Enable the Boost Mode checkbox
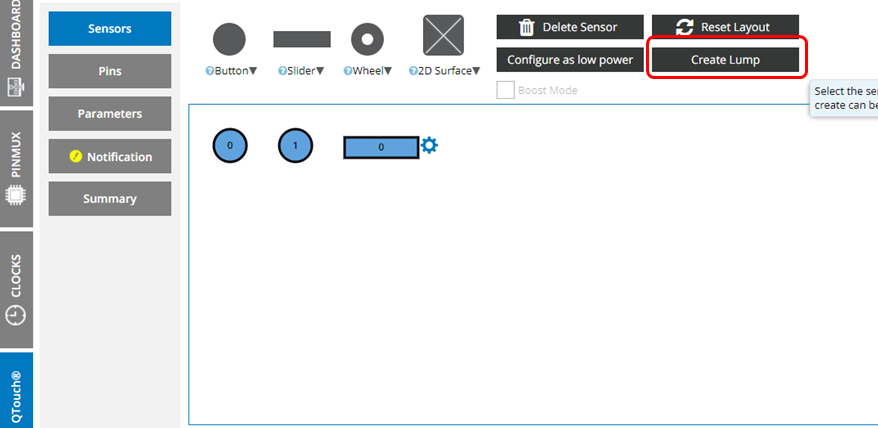 506,90
